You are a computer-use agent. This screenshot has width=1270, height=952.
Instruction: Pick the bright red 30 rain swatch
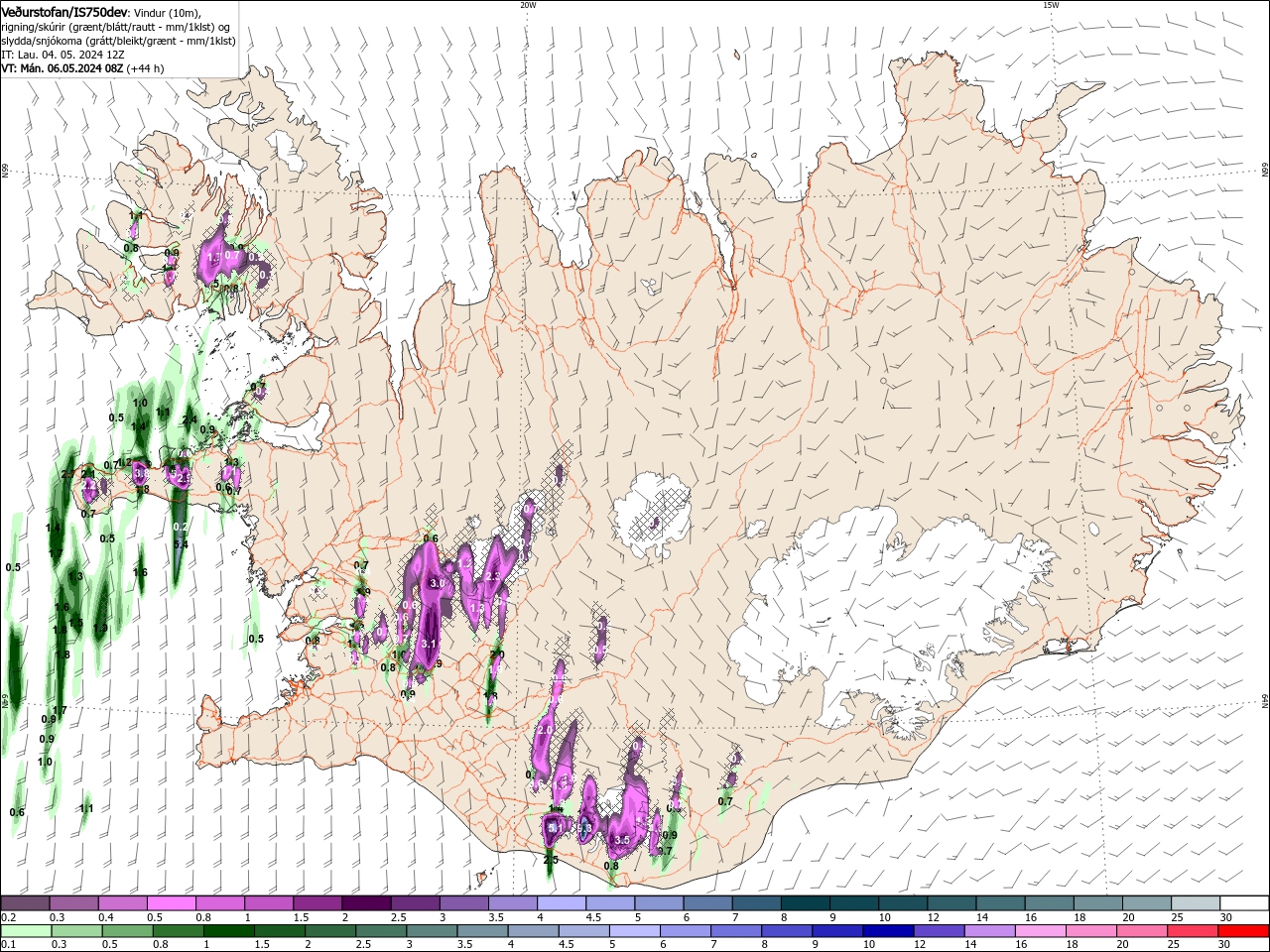(x=1244, y=931)
